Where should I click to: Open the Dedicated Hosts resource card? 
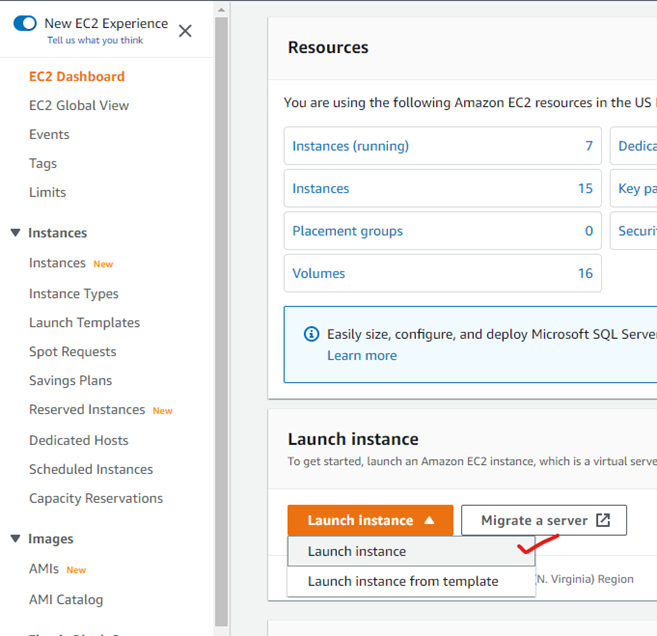[634, 146]
